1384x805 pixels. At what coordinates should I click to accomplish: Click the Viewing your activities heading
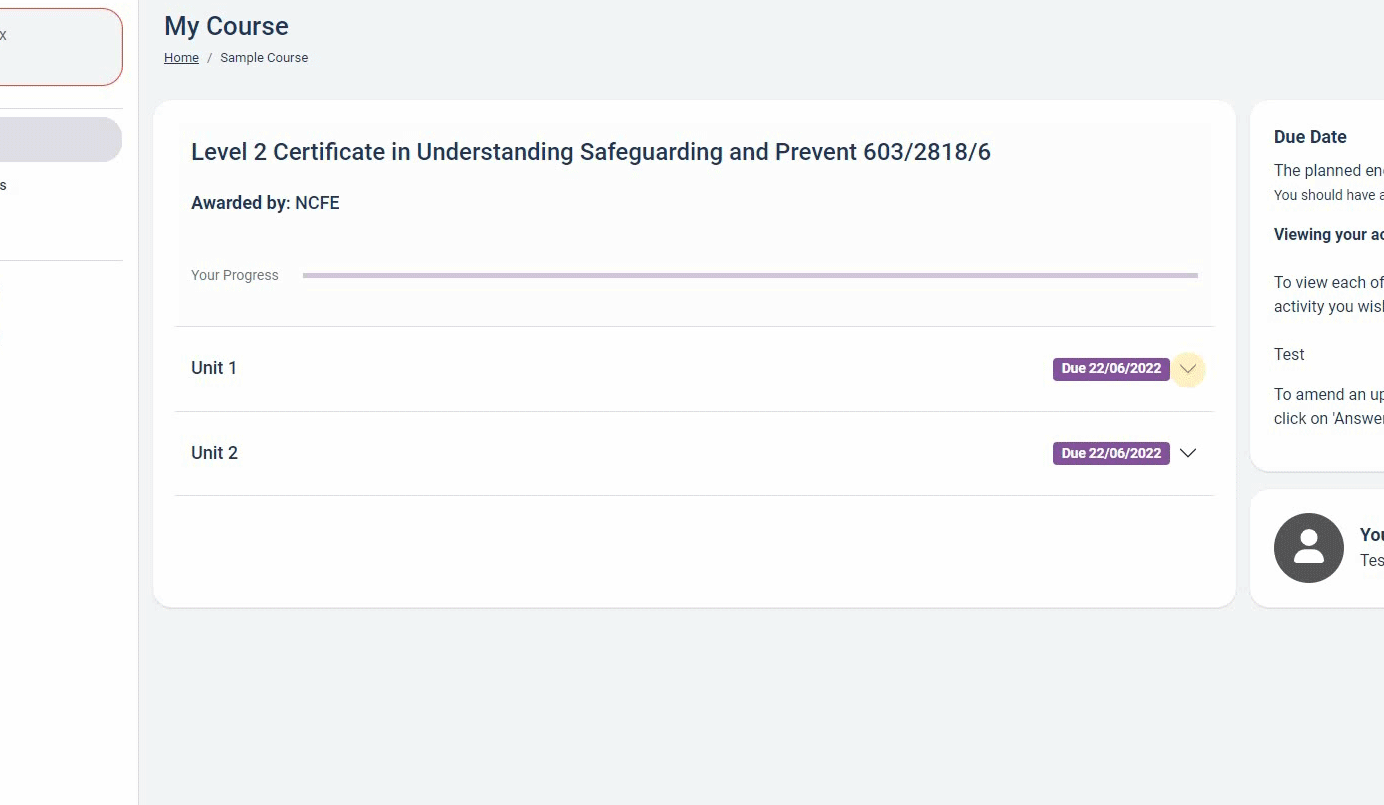(1329, 235)
